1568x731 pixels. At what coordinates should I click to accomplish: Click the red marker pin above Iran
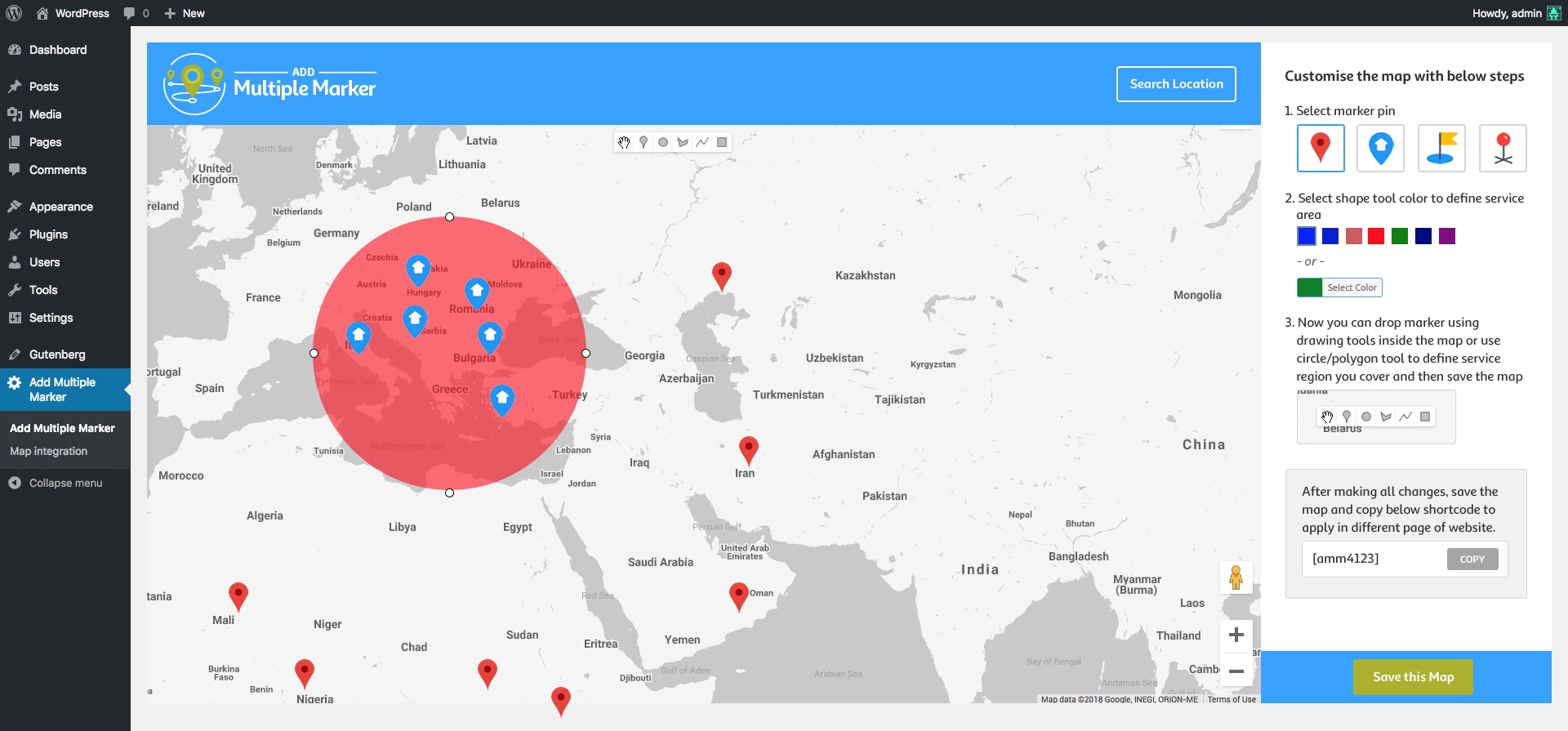749,450
